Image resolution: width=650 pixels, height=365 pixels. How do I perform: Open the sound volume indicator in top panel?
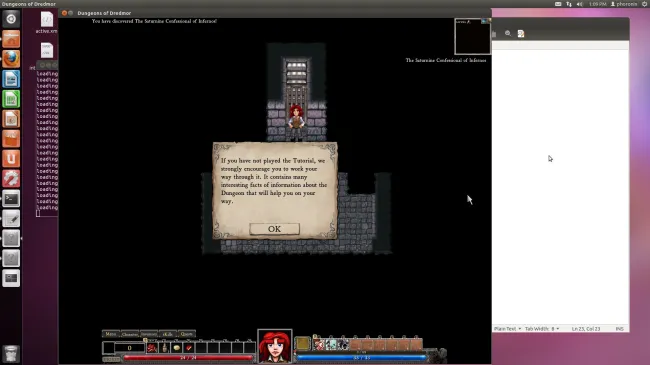(580, 4)
